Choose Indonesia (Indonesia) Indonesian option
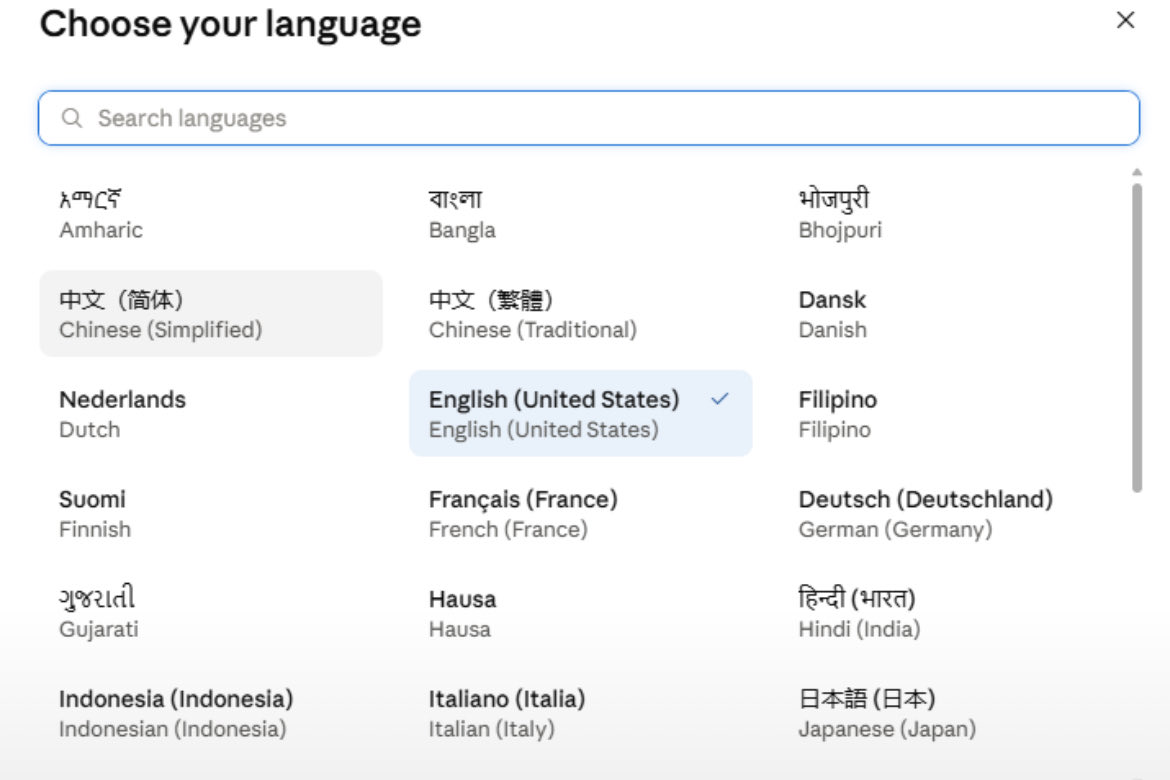The height and width of the screenshot is (780, 1170). click(x=210, y=713)
